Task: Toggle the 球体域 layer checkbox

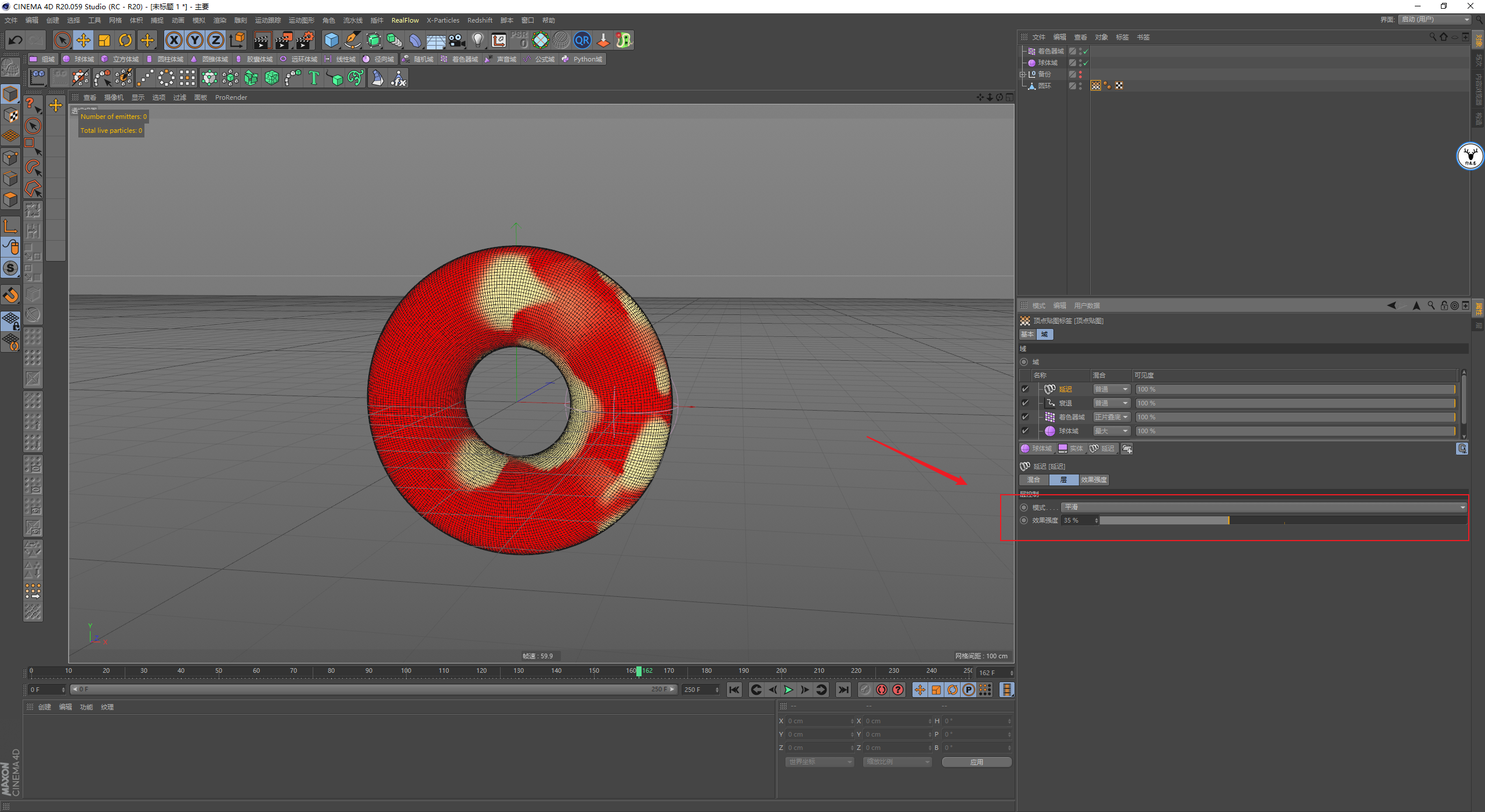Action: point(1025,431)
